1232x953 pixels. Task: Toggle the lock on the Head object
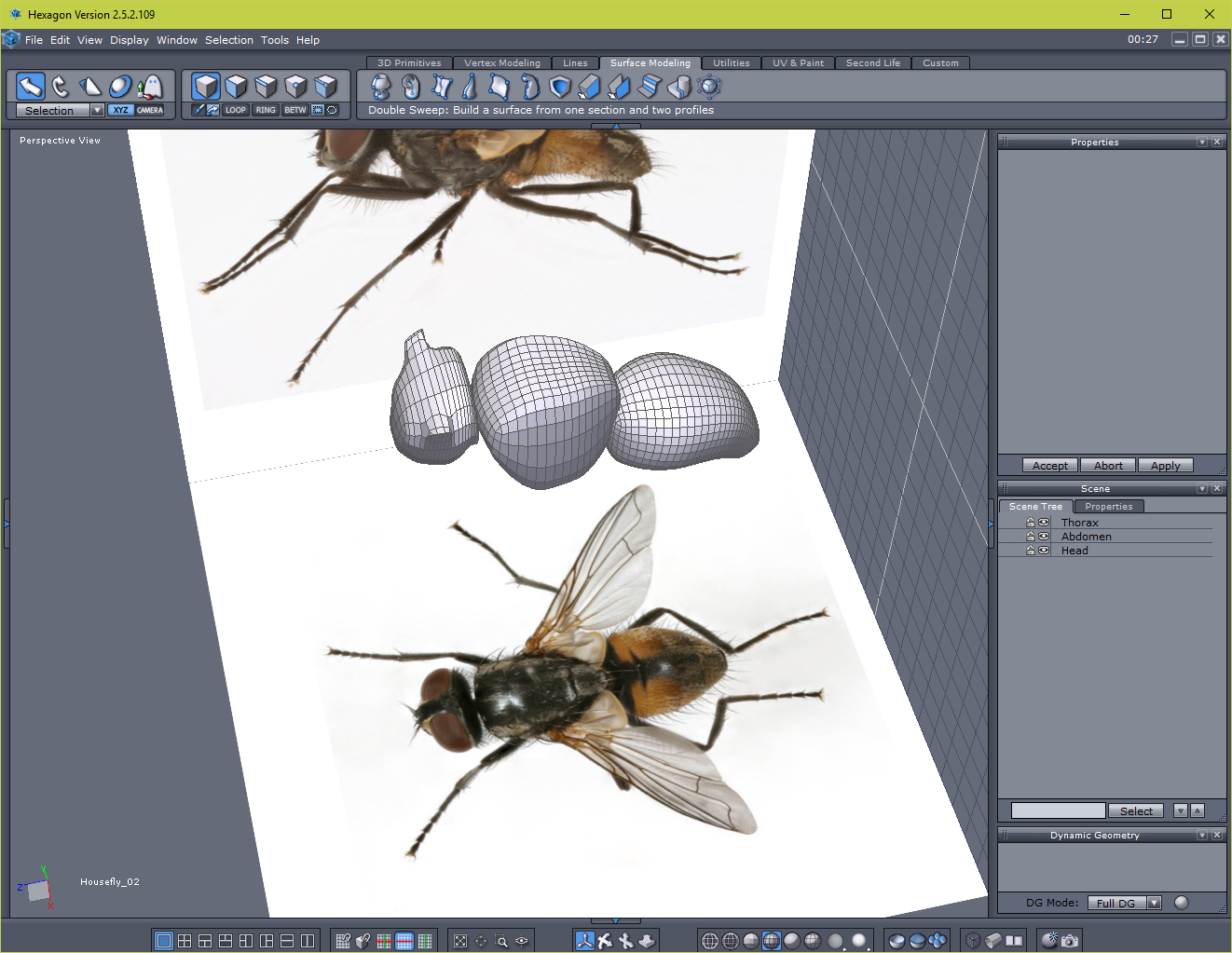click(x=1031, y=551)
